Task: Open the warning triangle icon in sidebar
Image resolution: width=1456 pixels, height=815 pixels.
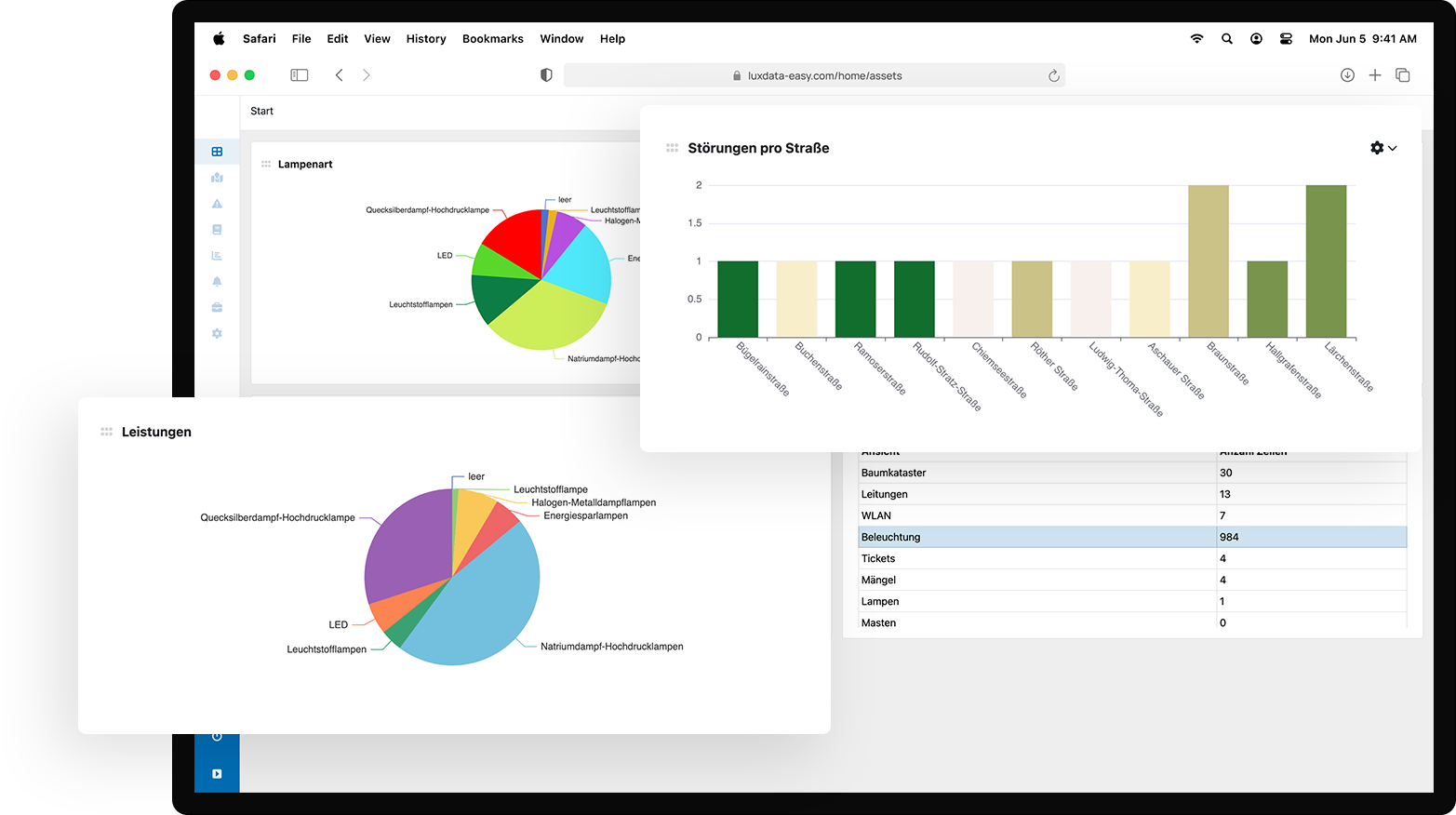Action: coord(217,204)
